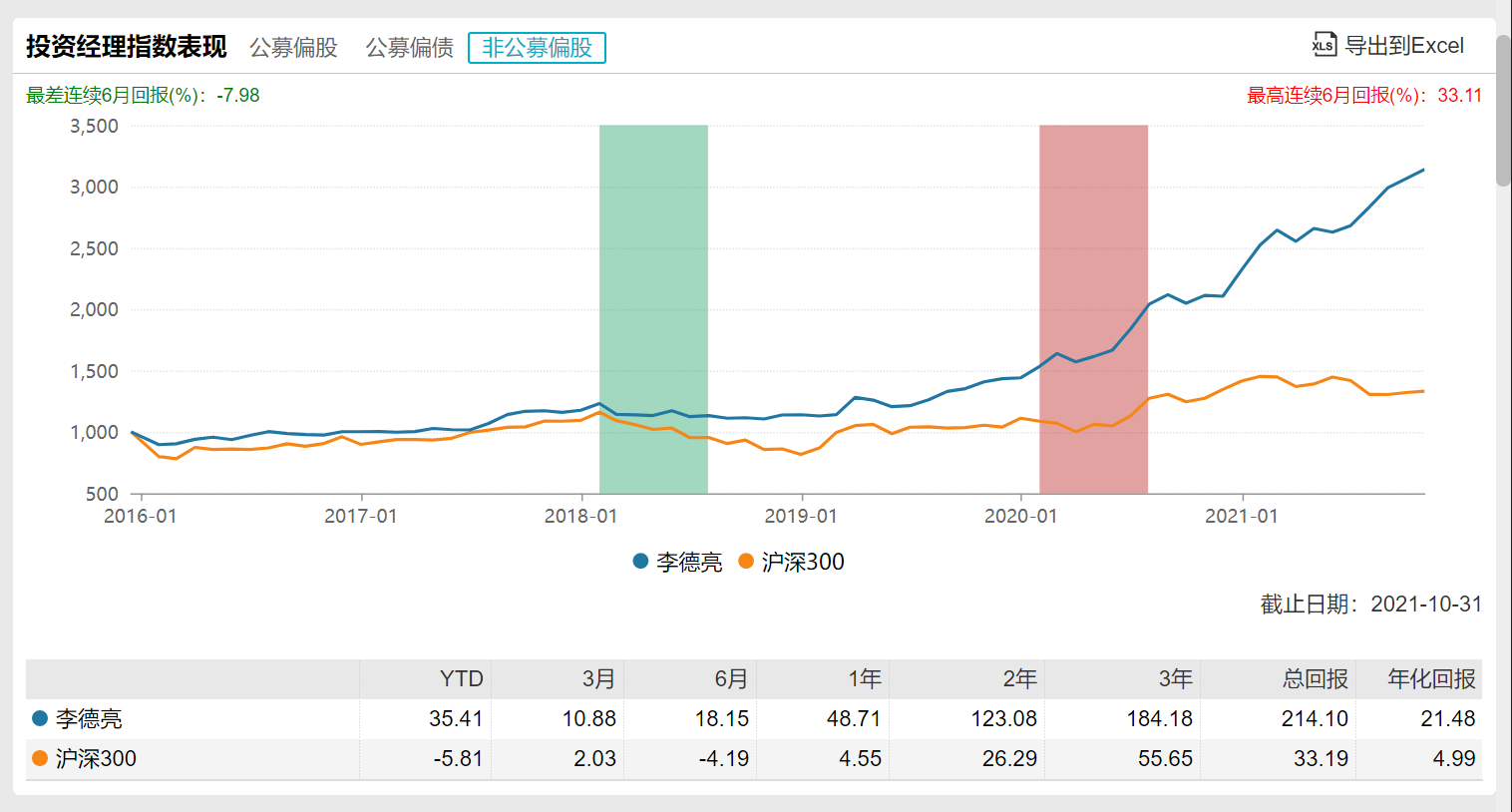The image size is (1512, 812).
Task: Click the 最高连续6月回报 red label
Action: click(x=1363, y=96)
